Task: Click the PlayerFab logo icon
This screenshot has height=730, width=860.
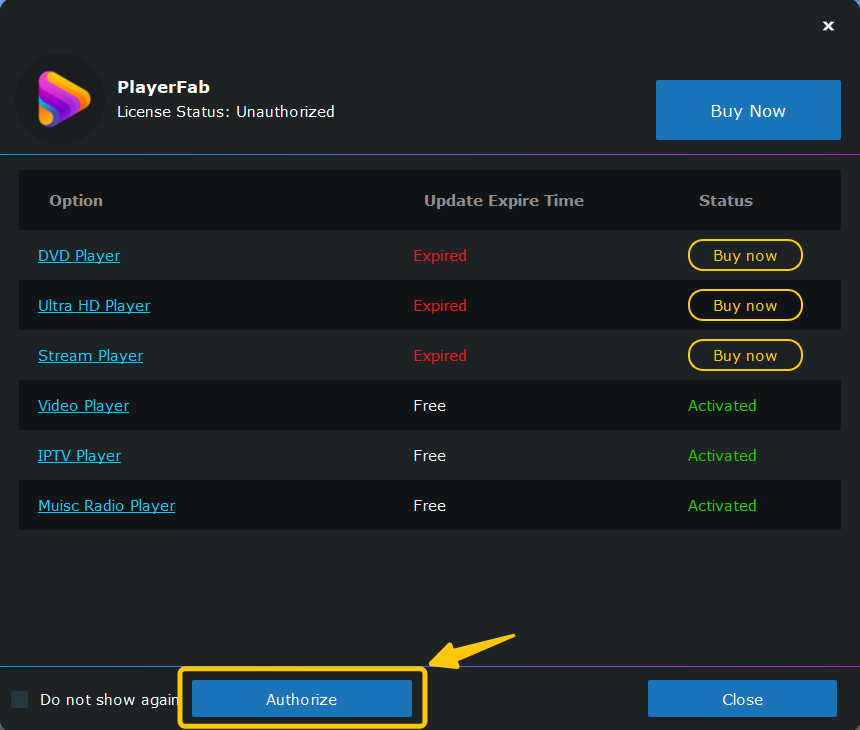Action: (x=61, y=99)
